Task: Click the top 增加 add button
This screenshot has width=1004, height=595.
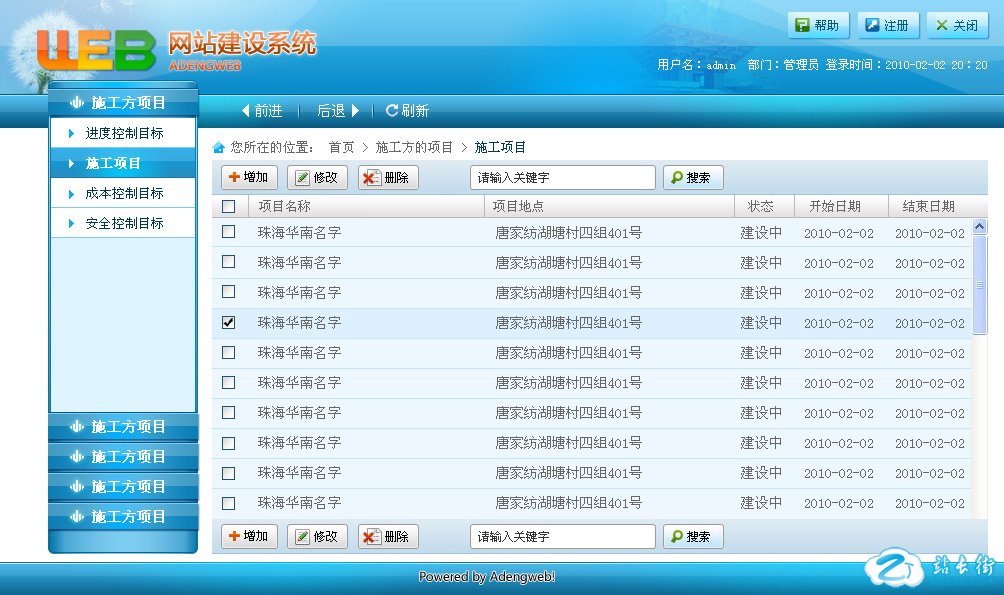Action: (x=249, y=178)
